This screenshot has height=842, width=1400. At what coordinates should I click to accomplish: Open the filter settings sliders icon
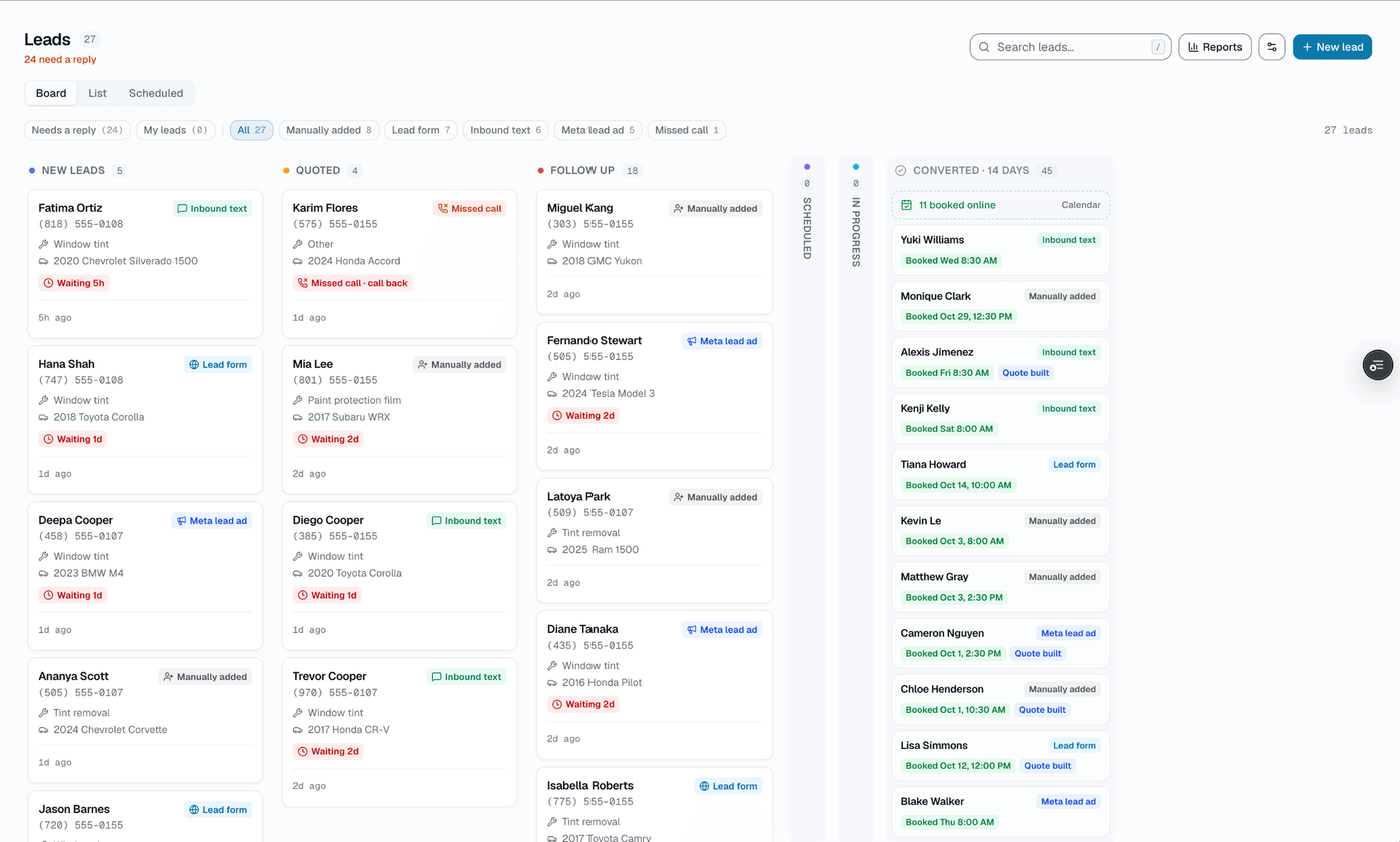(1271, 47)
